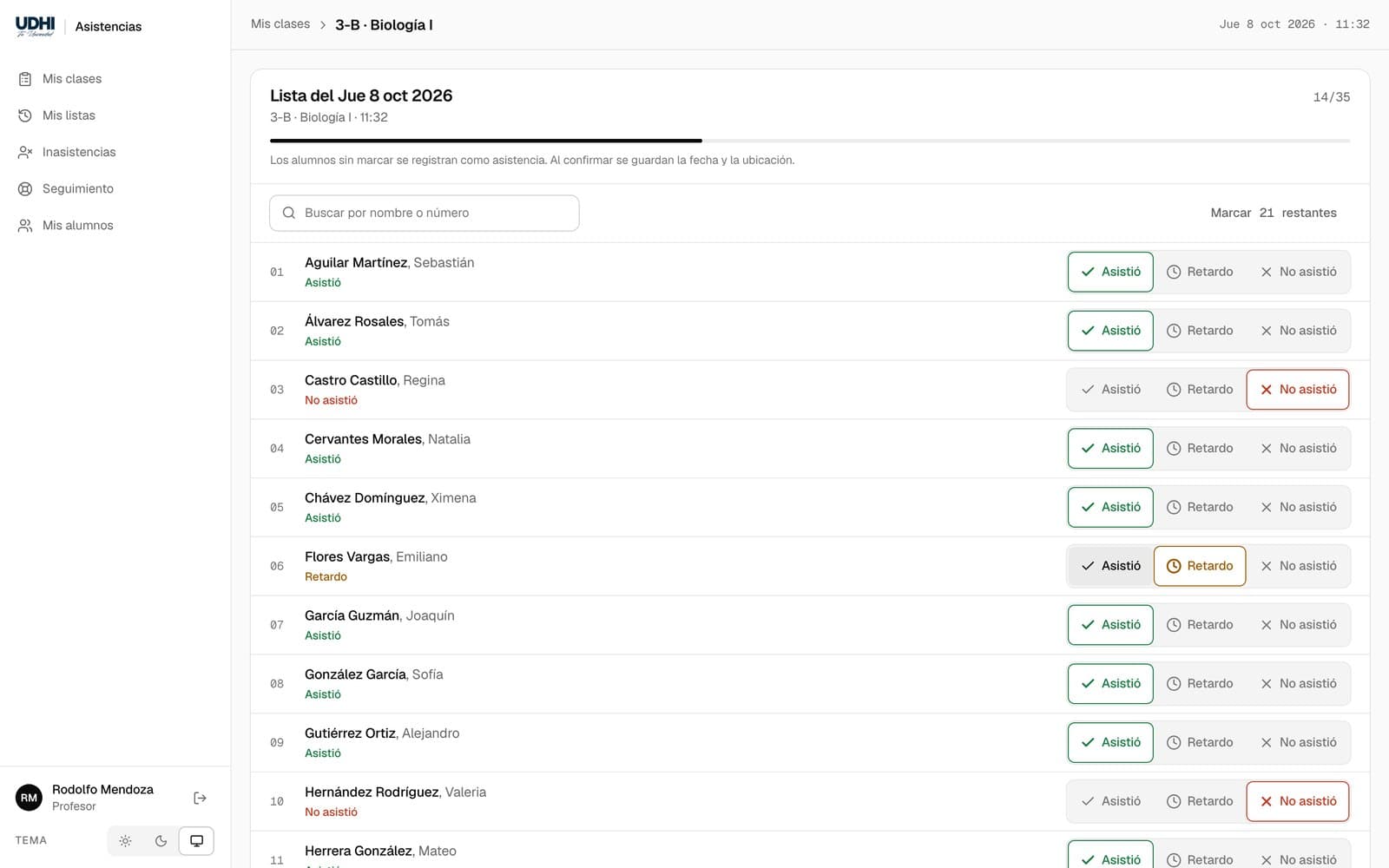Mark Aguilar Martínez as Retardo
The width and height of the screenshot is (1389, 868).
coord(1200,272)
